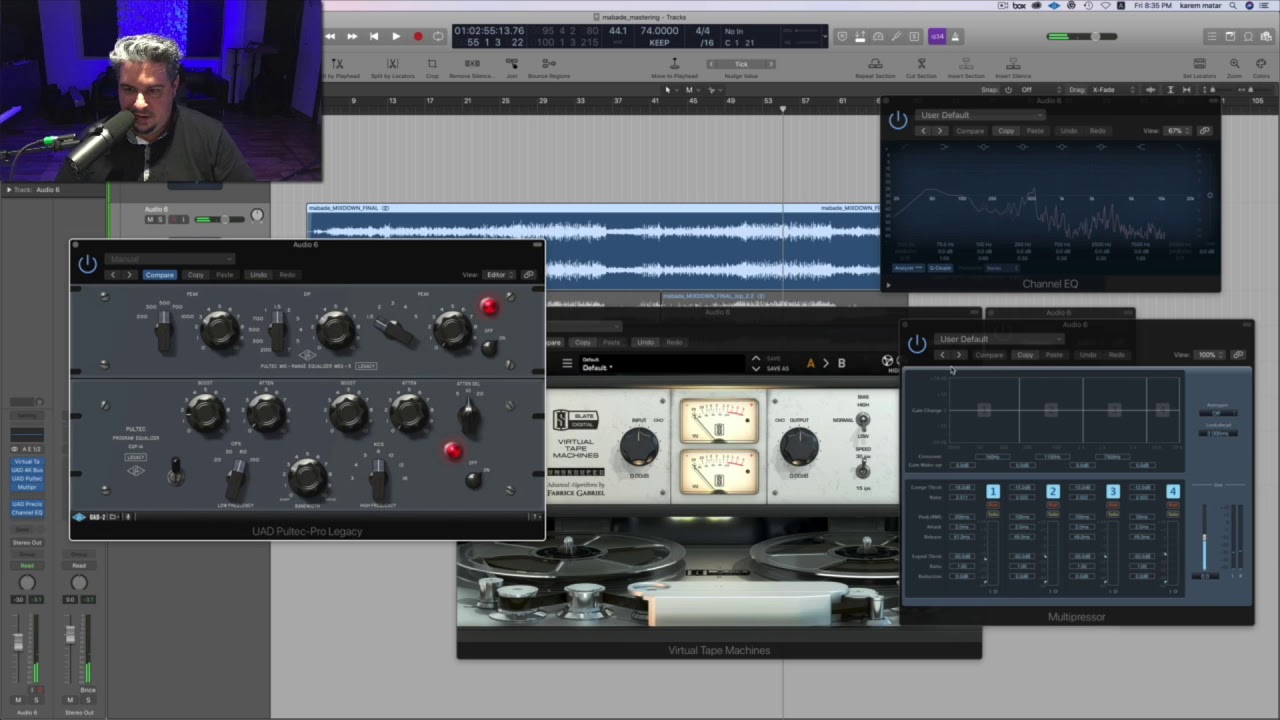Start playback with the transport Play button
This screenshot has height=720, width=1280.
coord(396,37)
